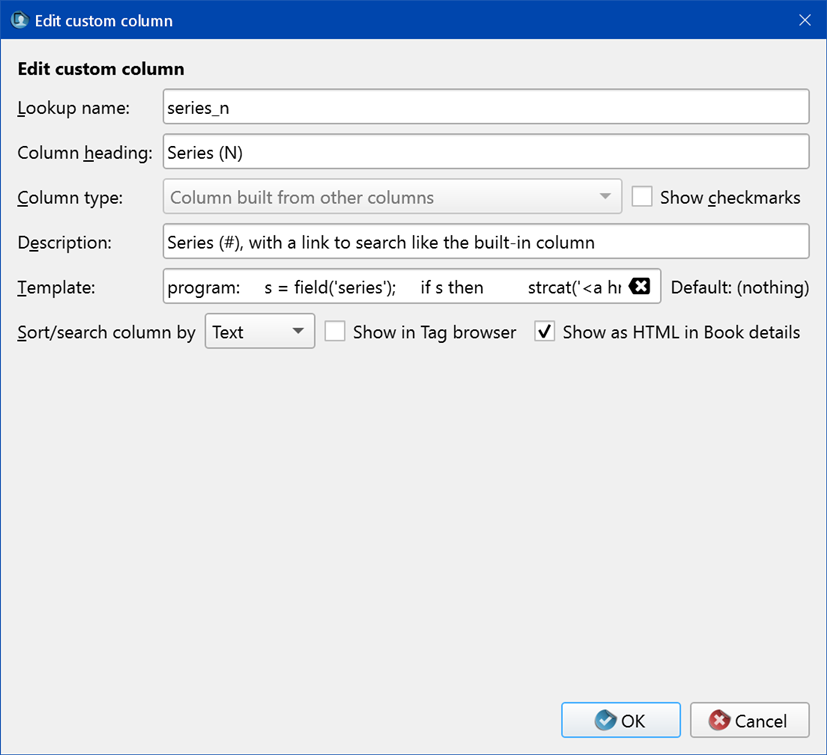Enable the Show checkmarks checkbox

pyautogui.click(x=642, y=197)
